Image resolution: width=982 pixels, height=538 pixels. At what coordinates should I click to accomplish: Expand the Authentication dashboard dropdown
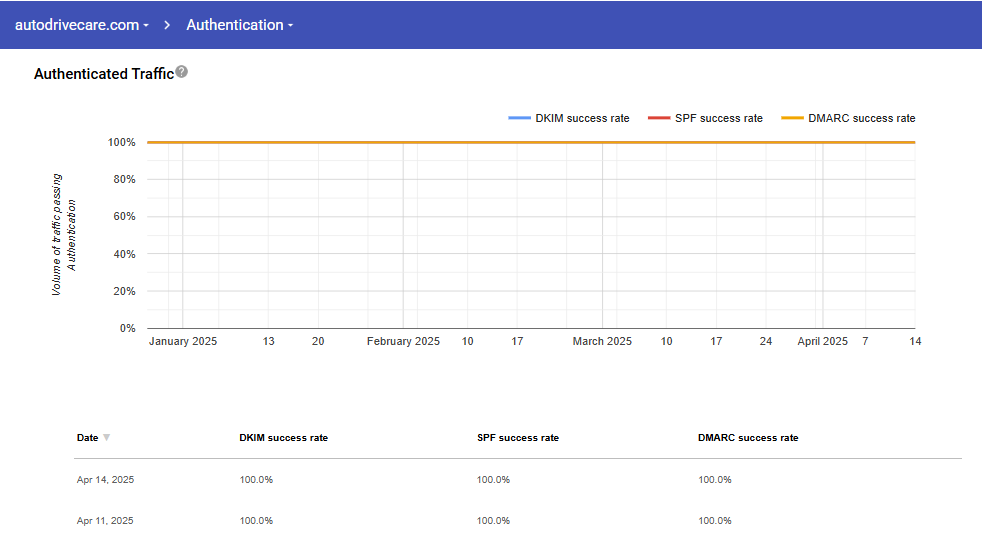(x=240, y=25)
